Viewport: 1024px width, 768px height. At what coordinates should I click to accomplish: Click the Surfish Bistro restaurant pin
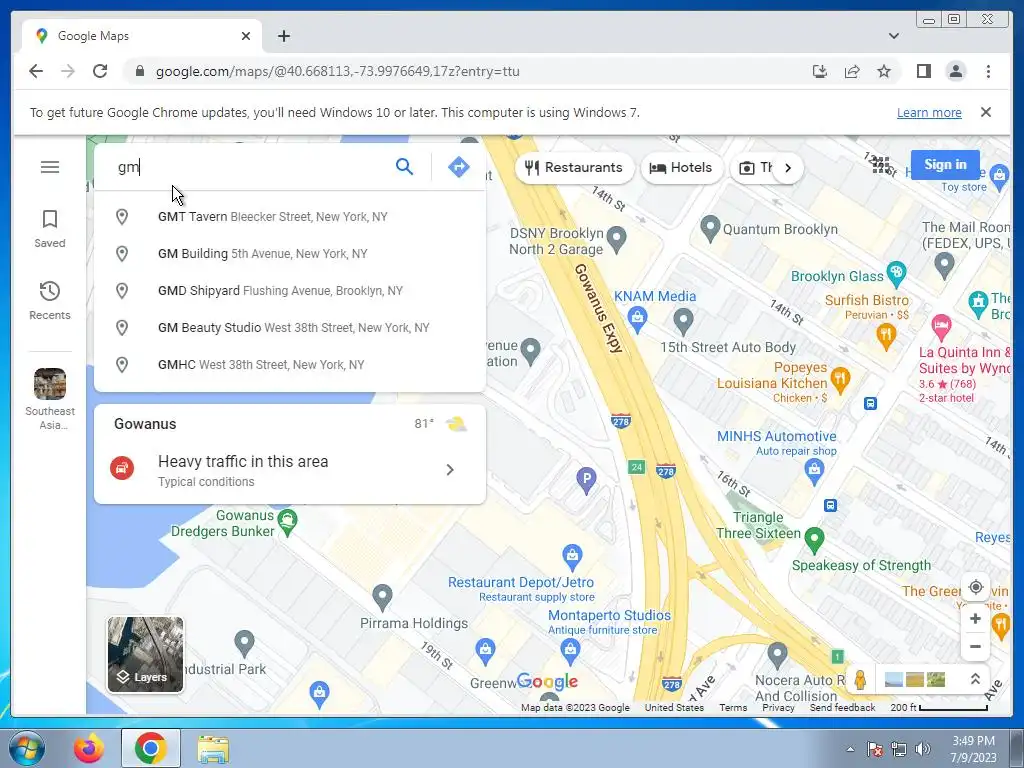click(x=886, y=336)
